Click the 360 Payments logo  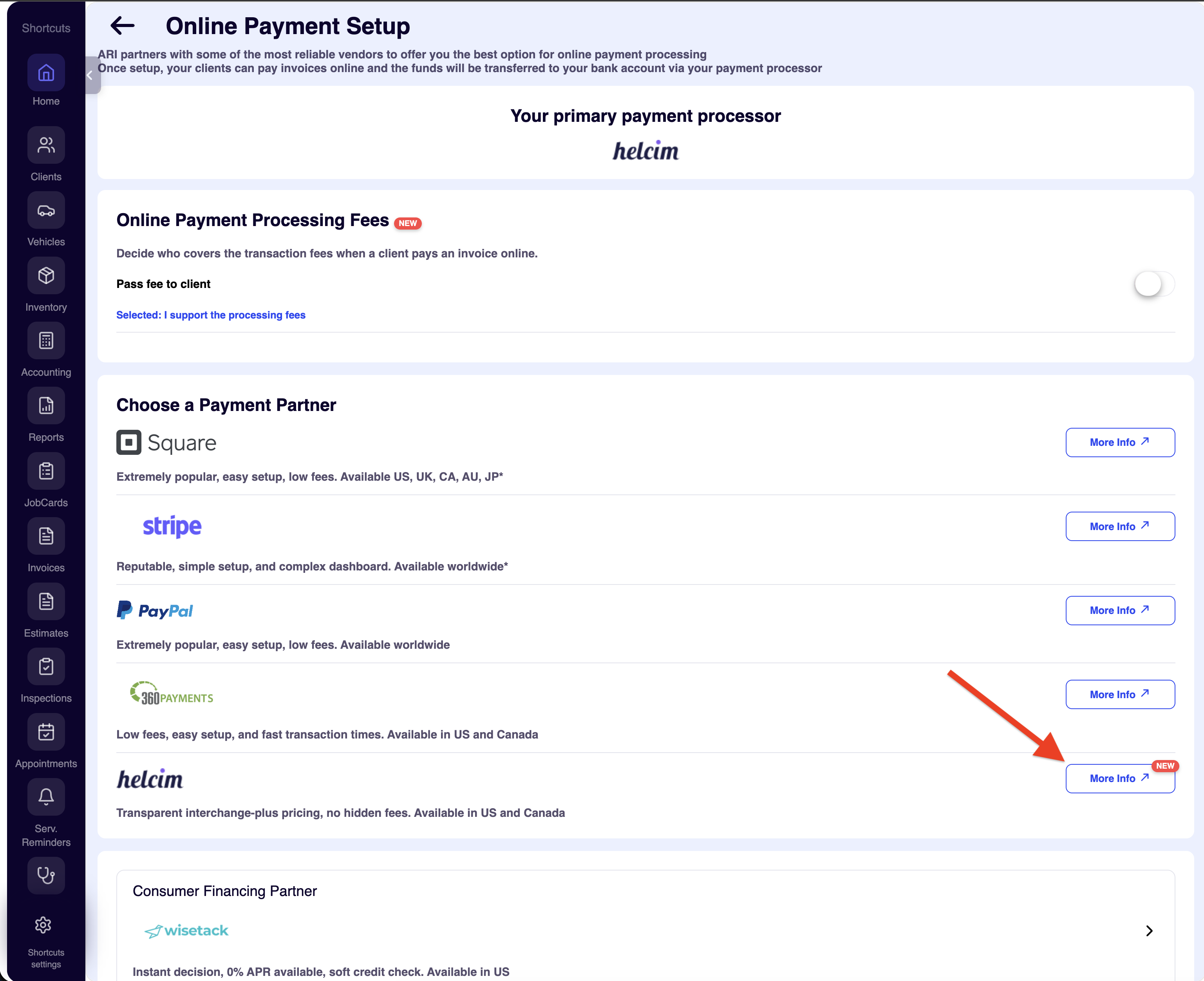(172, 694)
